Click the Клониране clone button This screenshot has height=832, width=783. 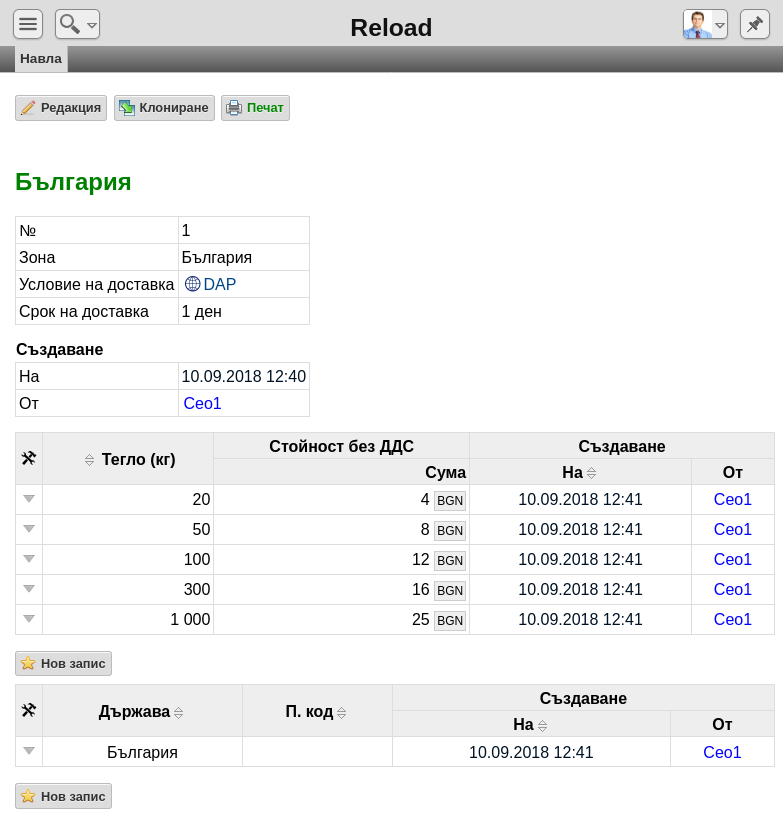(x=164, y=108)
